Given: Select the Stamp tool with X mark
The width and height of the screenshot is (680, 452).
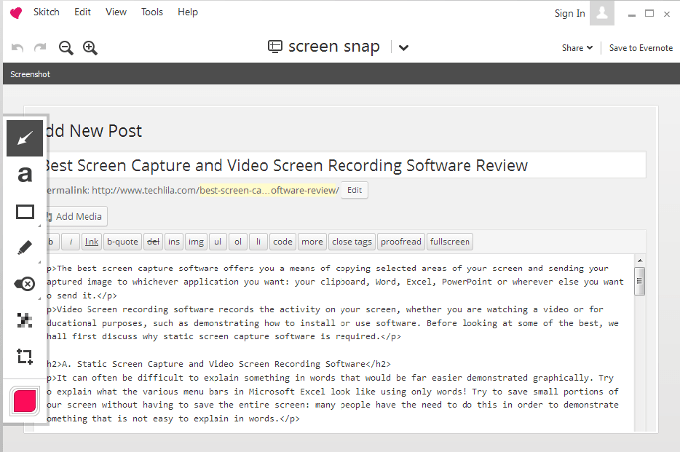Looking at the screenshot, I should 25,284.
